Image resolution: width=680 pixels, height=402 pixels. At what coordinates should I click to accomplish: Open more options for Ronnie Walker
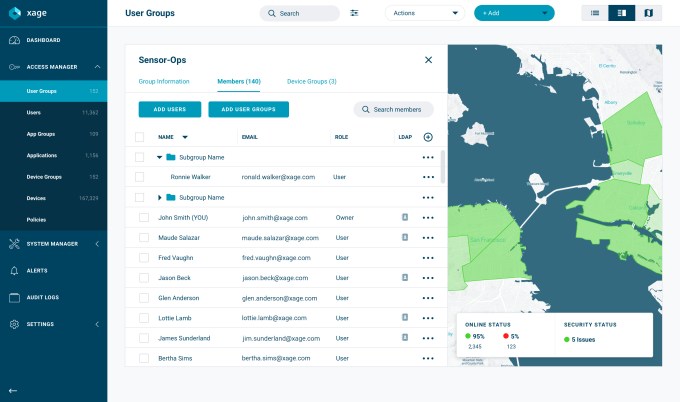tap(428, 177)
